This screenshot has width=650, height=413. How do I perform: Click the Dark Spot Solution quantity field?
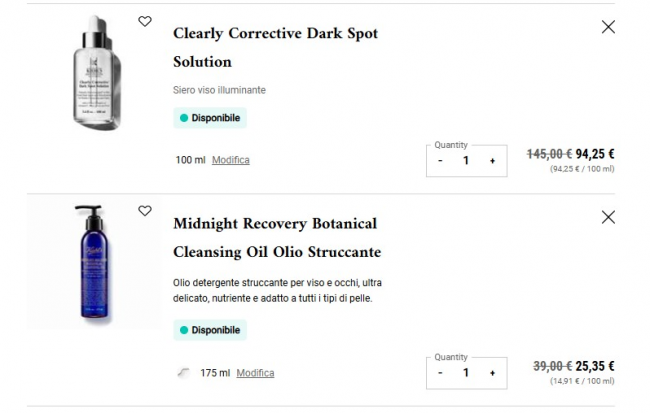(x=466, y=161)
